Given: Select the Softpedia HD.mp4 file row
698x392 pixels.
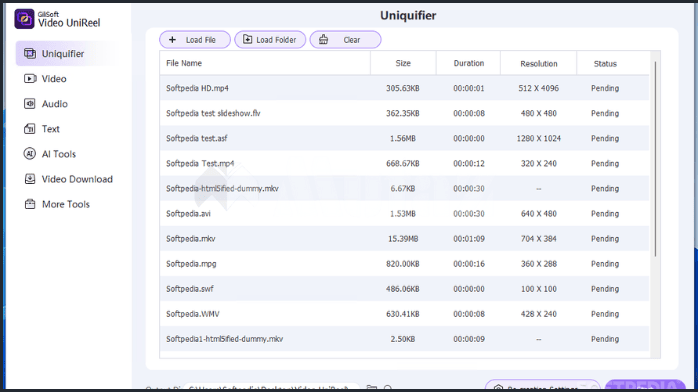Looking at the screenshot, I should [404, 88].
